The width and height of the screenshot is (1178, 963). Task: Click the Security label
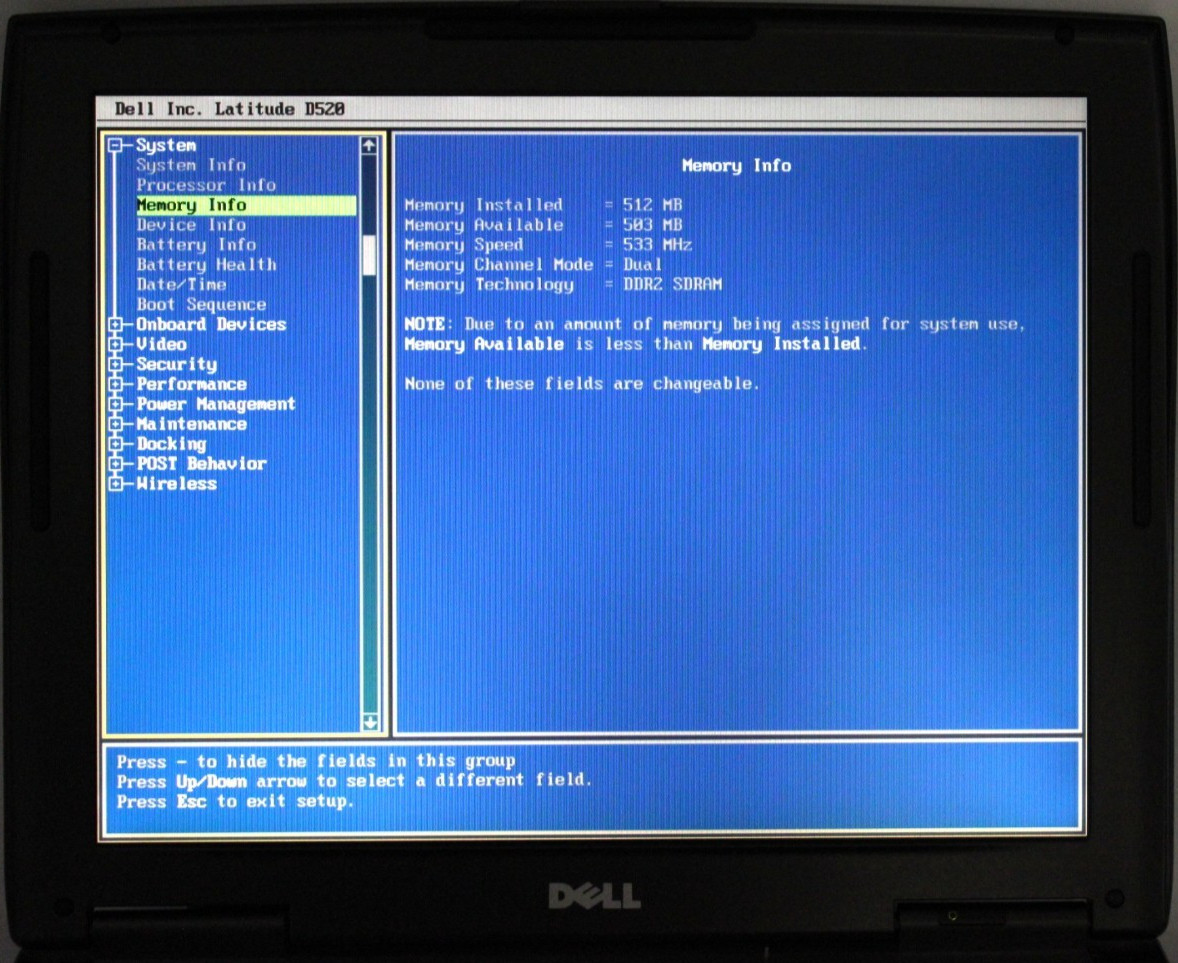coord(177,364)
